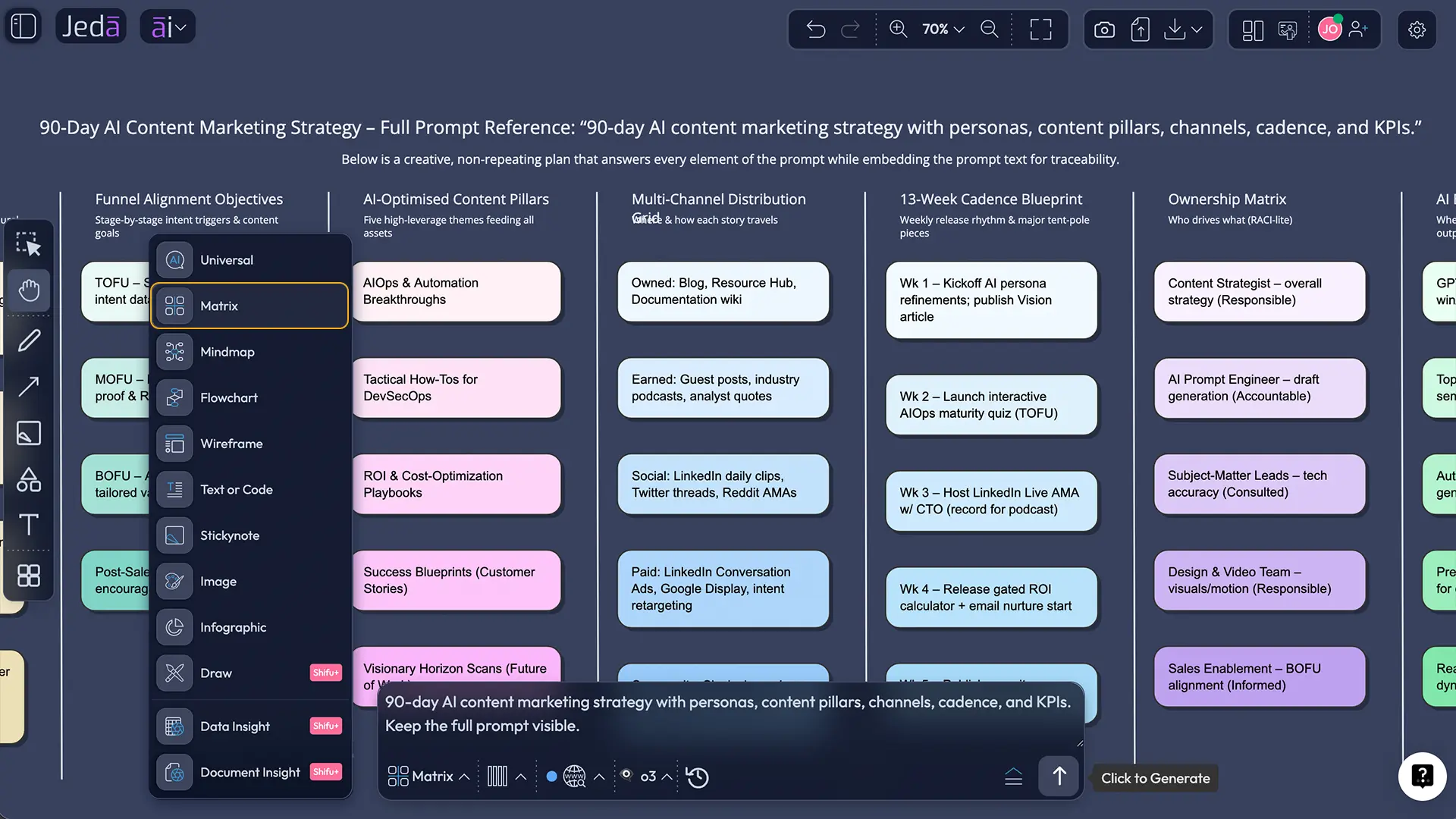Toggle the sidebar panel icon
The width and height of the screenshot is (1456, 819).
pyautogui.click(x=24, y=27)
